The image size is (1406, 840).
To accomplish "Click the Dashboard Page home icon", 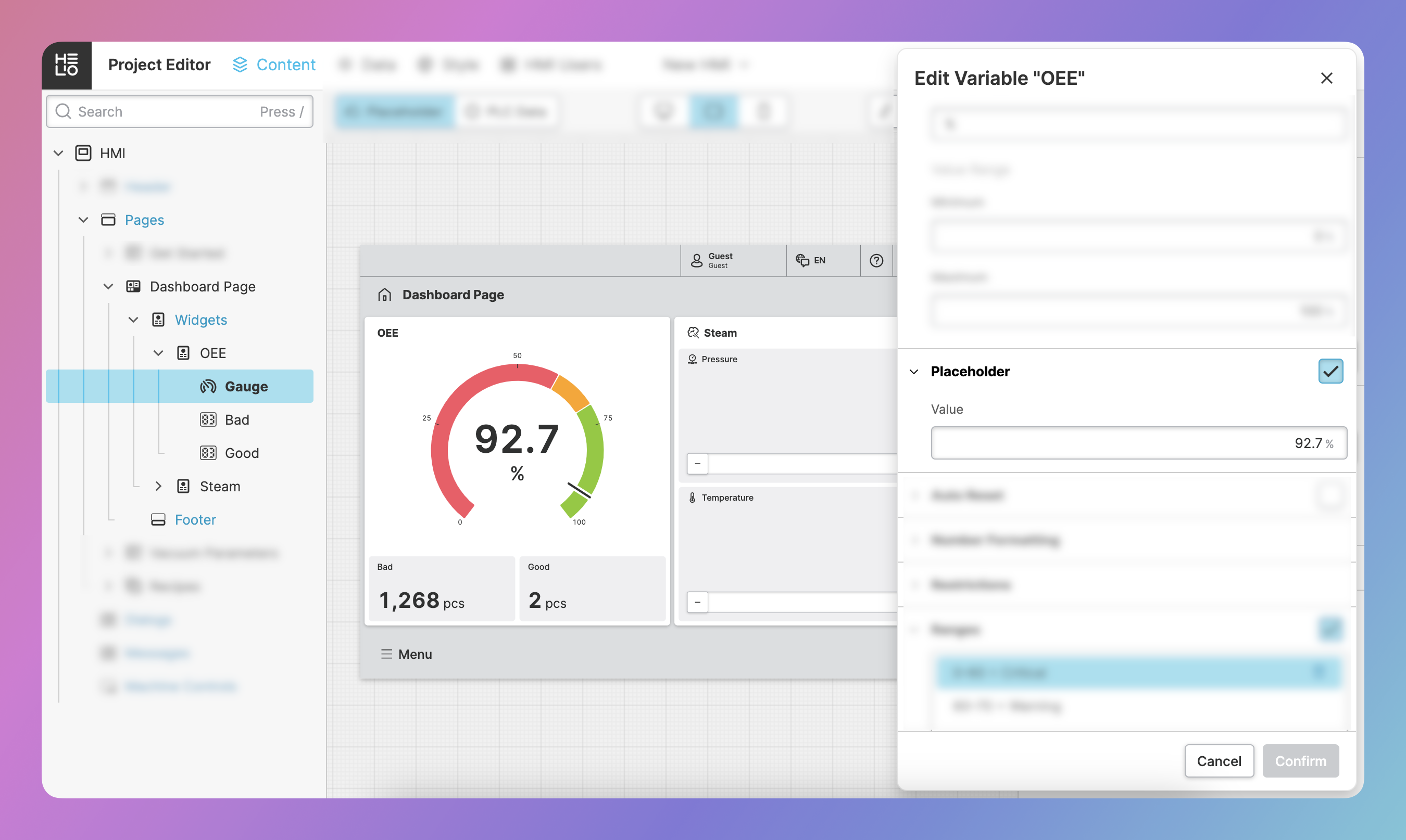I will (384, 295).
